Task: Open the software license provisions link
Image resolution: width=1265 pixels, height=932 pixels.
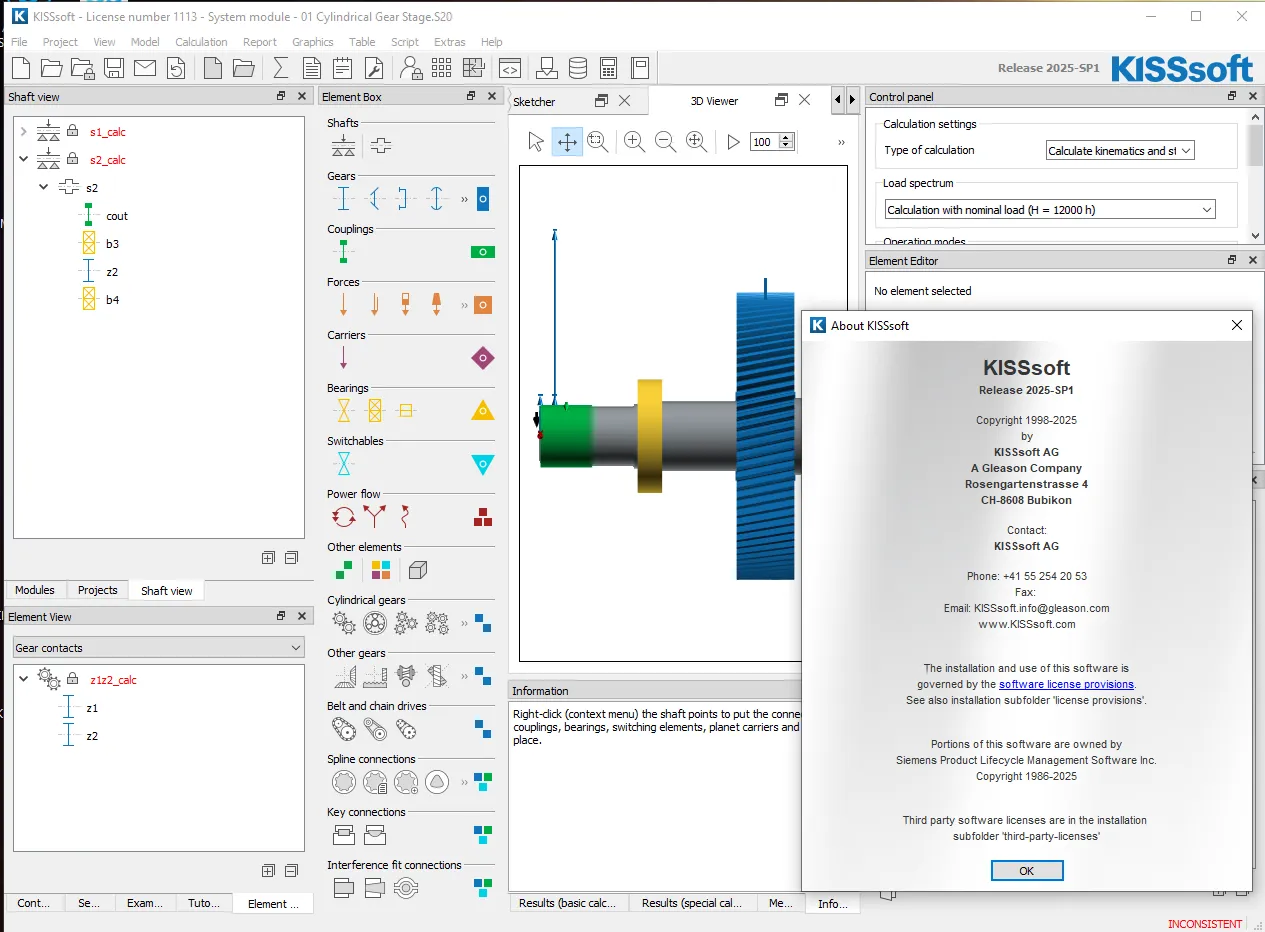Action: click(x=1066, y=684)
